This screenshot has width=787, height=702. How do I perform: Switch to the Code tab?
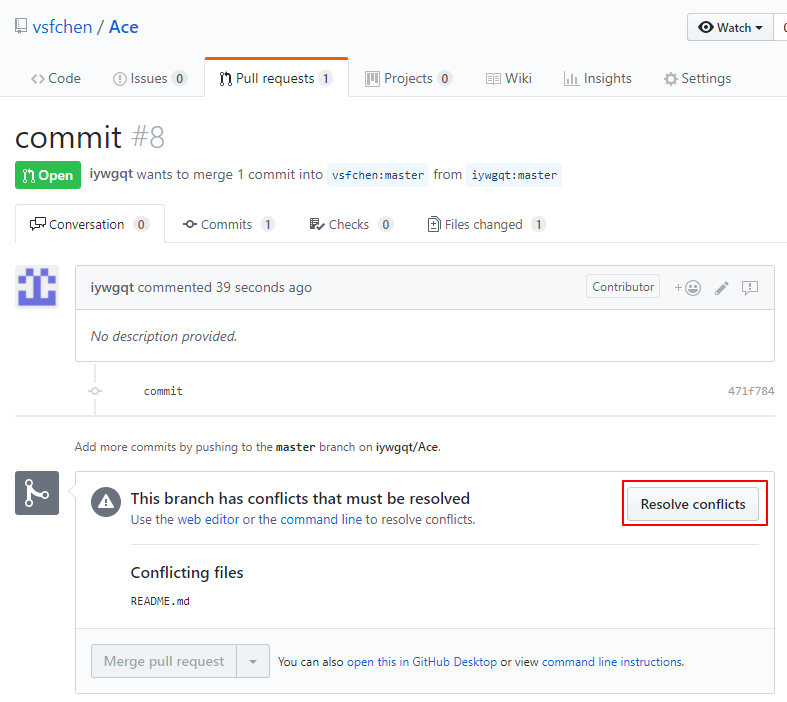tap(56, 78)
